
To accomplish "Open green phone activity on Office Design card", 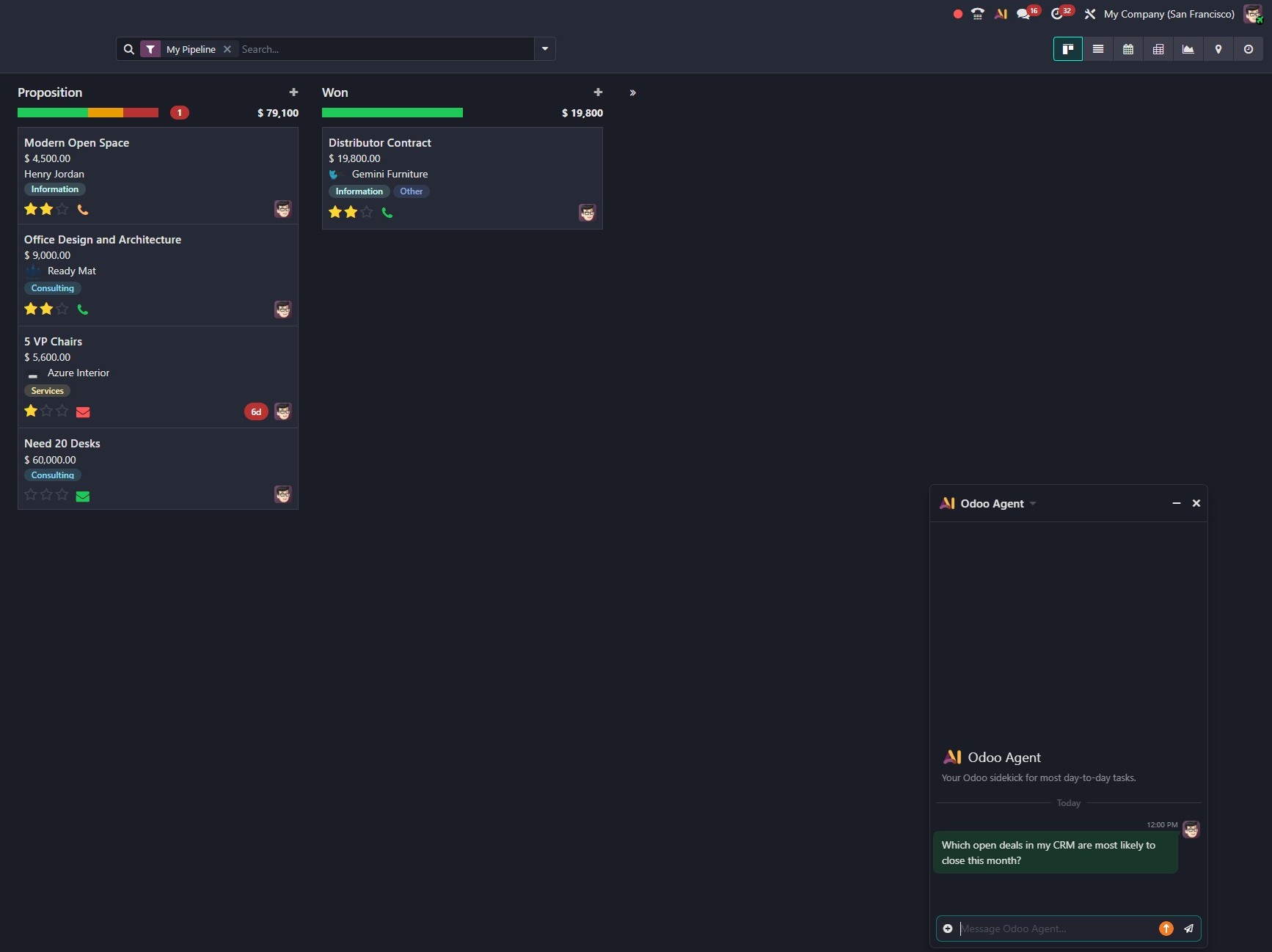I will point(83,310).
